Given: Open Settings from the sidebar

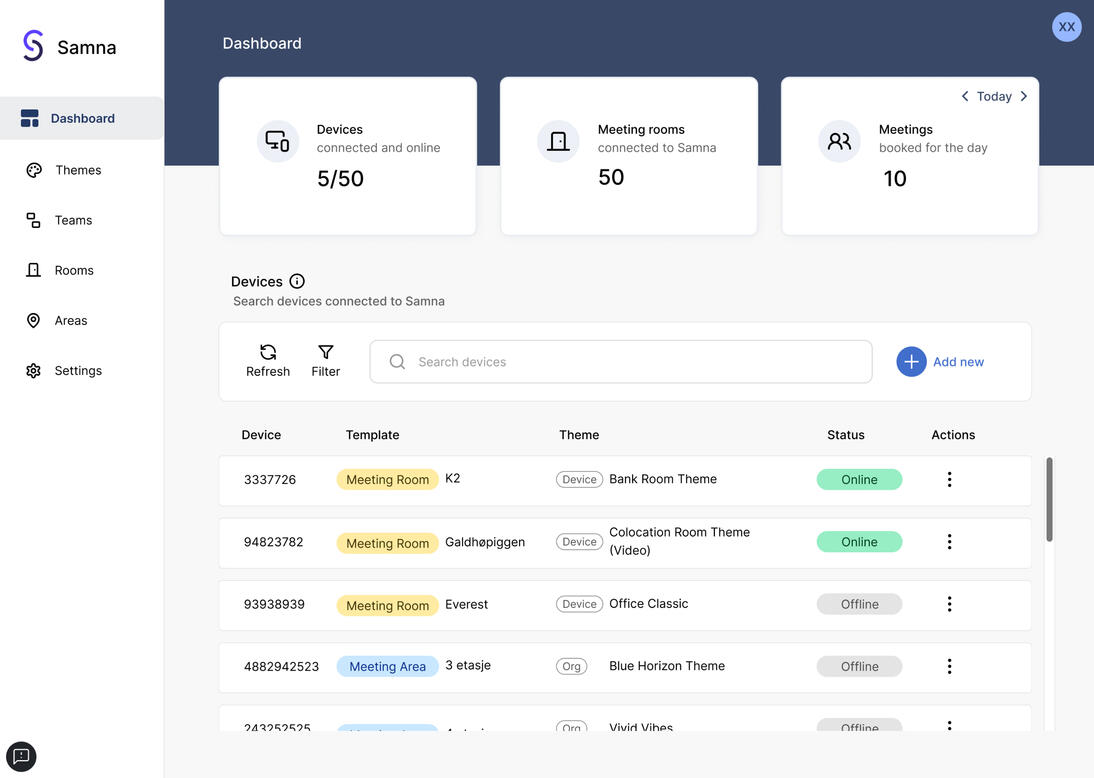Looking at the screenshot, I should tap(78, 370).
